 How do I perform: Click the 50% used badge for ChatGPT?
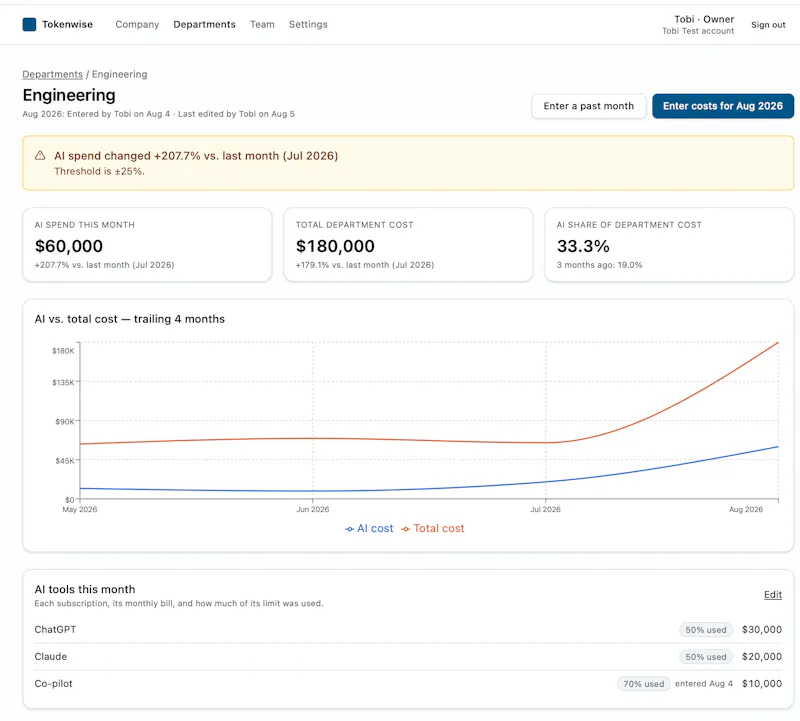[x=706, y=630]
